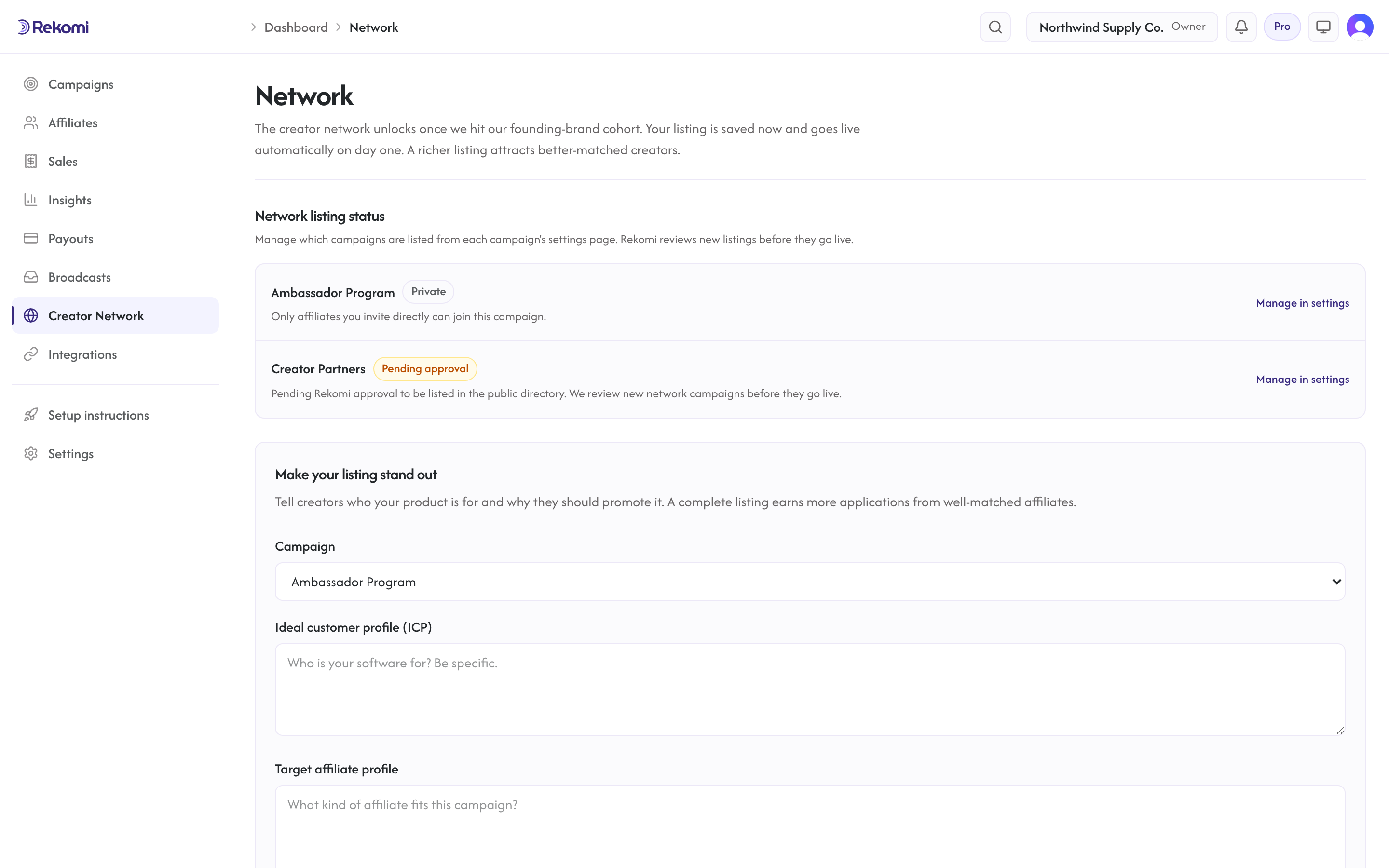Image resolution: width=1389 pixels, height=868 pixels.
Task: Open user avatar menu
Action: [x=1360, y=27]
